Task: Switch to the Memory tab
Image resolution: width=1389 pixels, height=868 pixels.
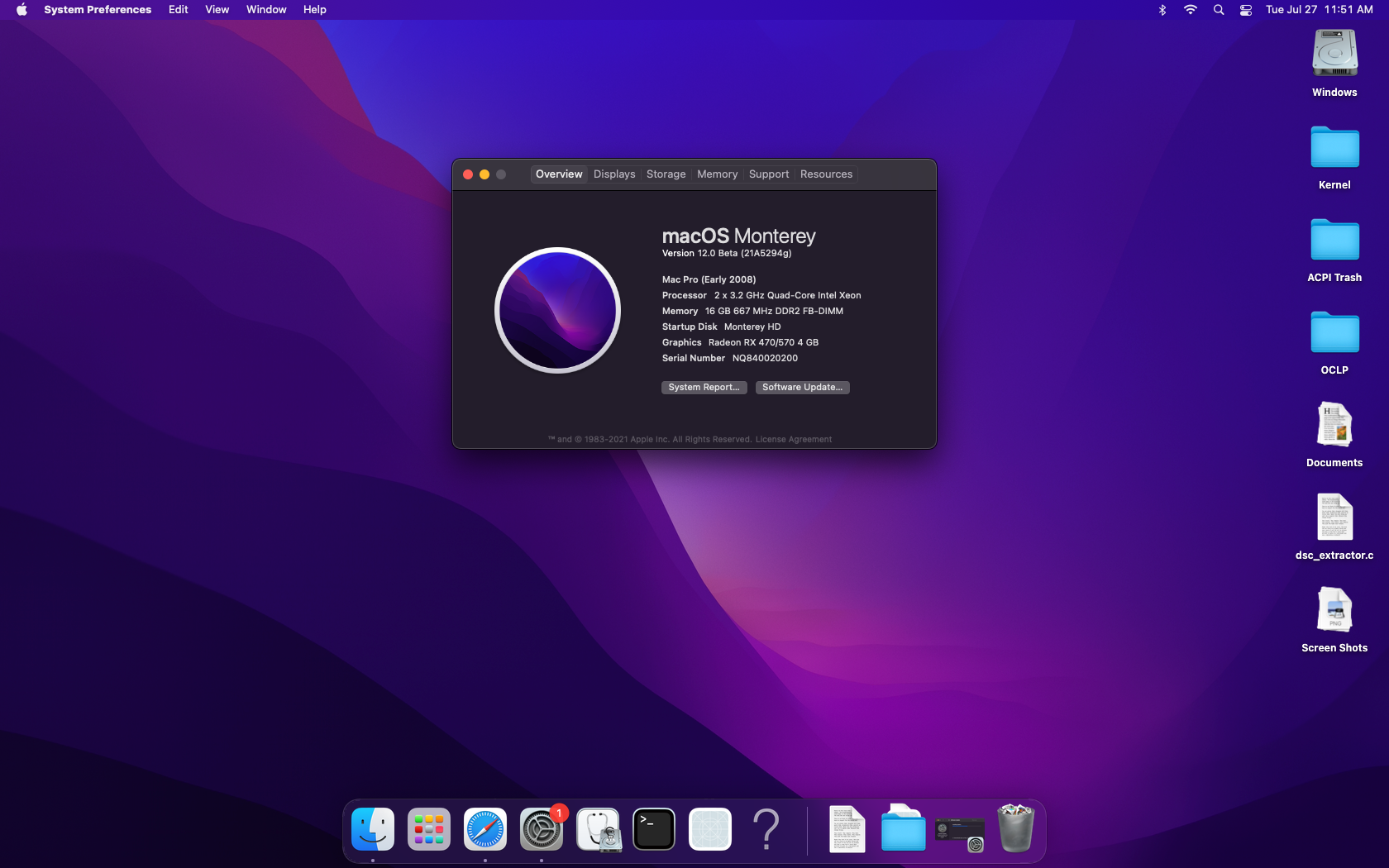Action: [718, 174]
